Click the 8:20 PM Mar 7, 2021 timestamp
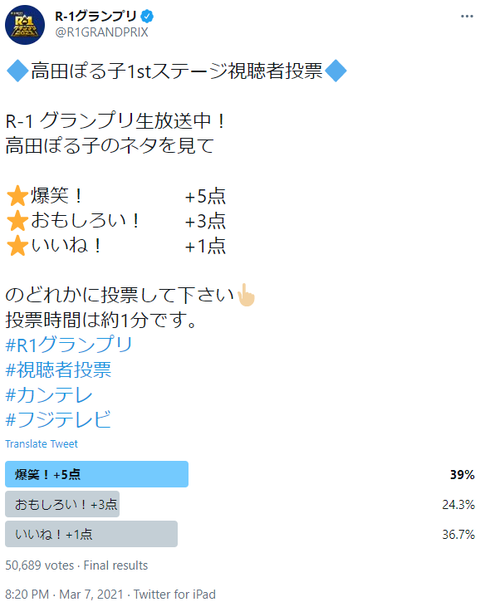 pyautogui.click(x=64, y=594)
